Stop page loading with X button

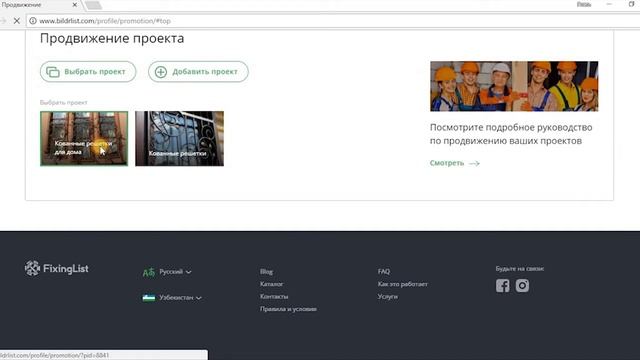17,20
